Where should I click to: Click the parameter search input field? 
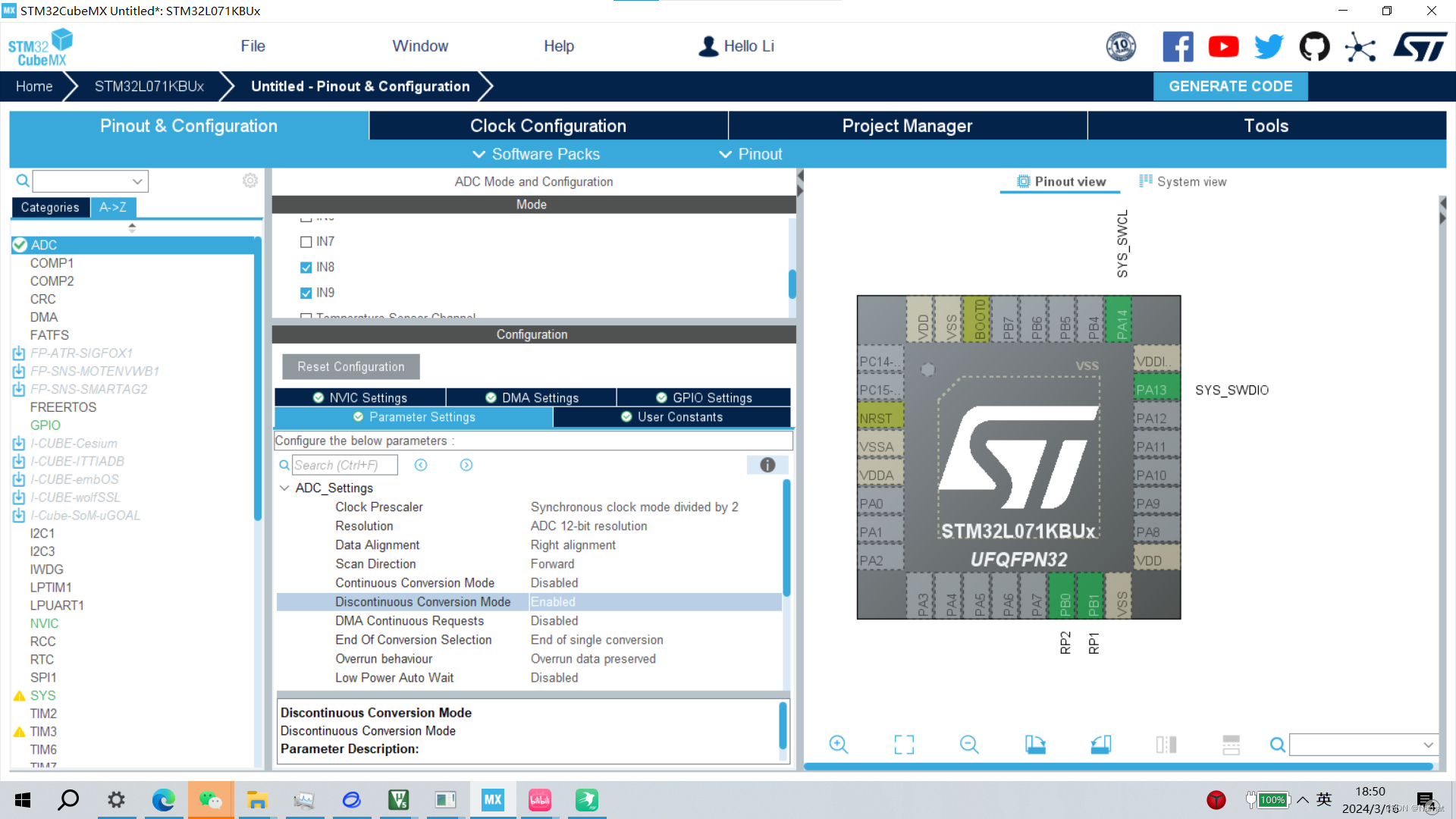pyautogui.click(x=345, y=465)
